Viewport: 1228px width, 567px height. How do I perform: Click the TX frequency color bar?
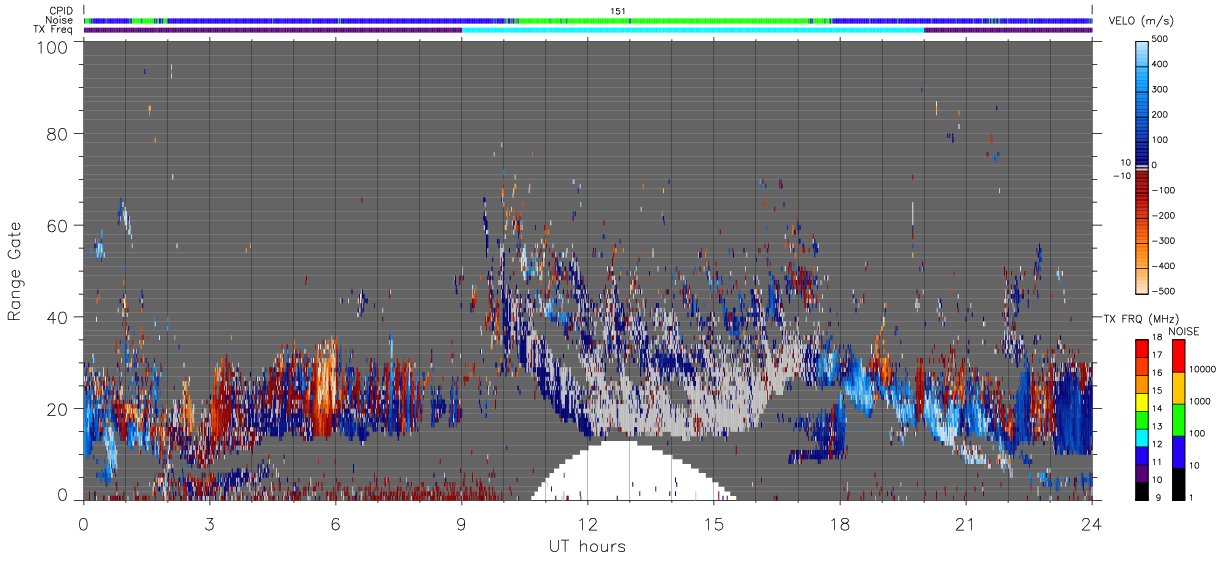tap(1141, 419)
